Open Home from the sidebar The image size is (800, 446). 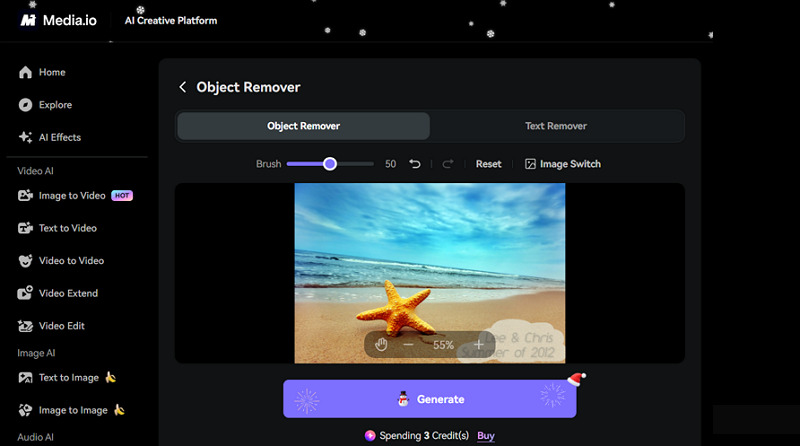pos(52,73)
